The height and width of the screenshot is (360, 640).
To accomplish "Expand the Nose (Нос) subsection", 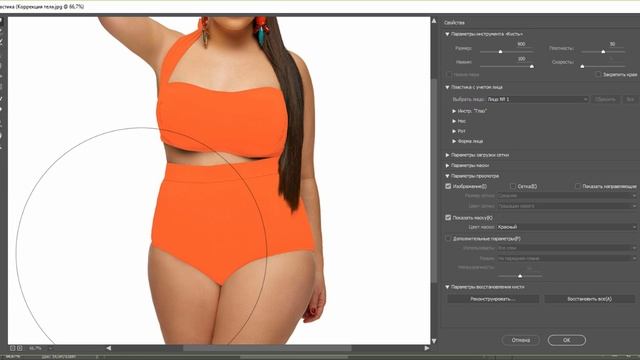I will coord(454,121).
